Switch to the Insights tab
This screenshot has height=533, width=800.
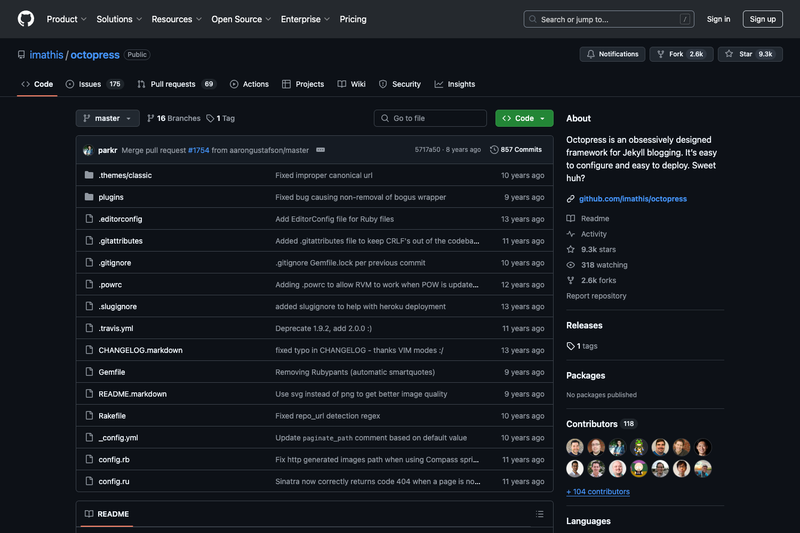pos(455,84)
